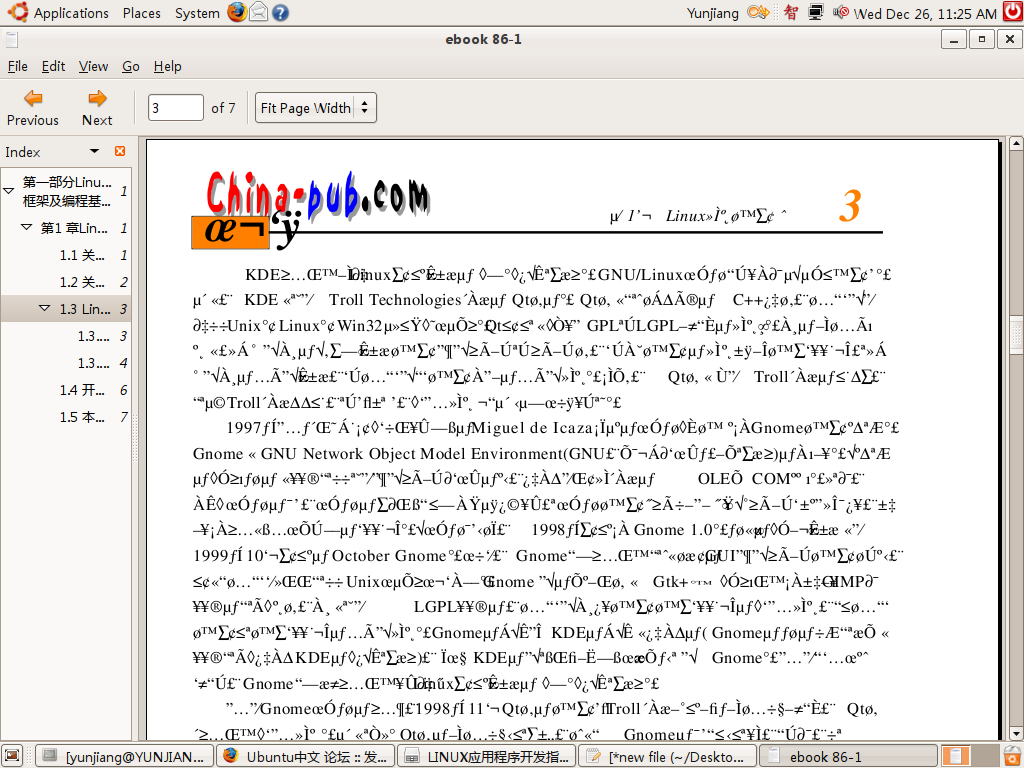Image resolution: width=1024 pixels, height=768 pixels.
Task: Open the Applications menu in top panel
Action: coord(71,12)
